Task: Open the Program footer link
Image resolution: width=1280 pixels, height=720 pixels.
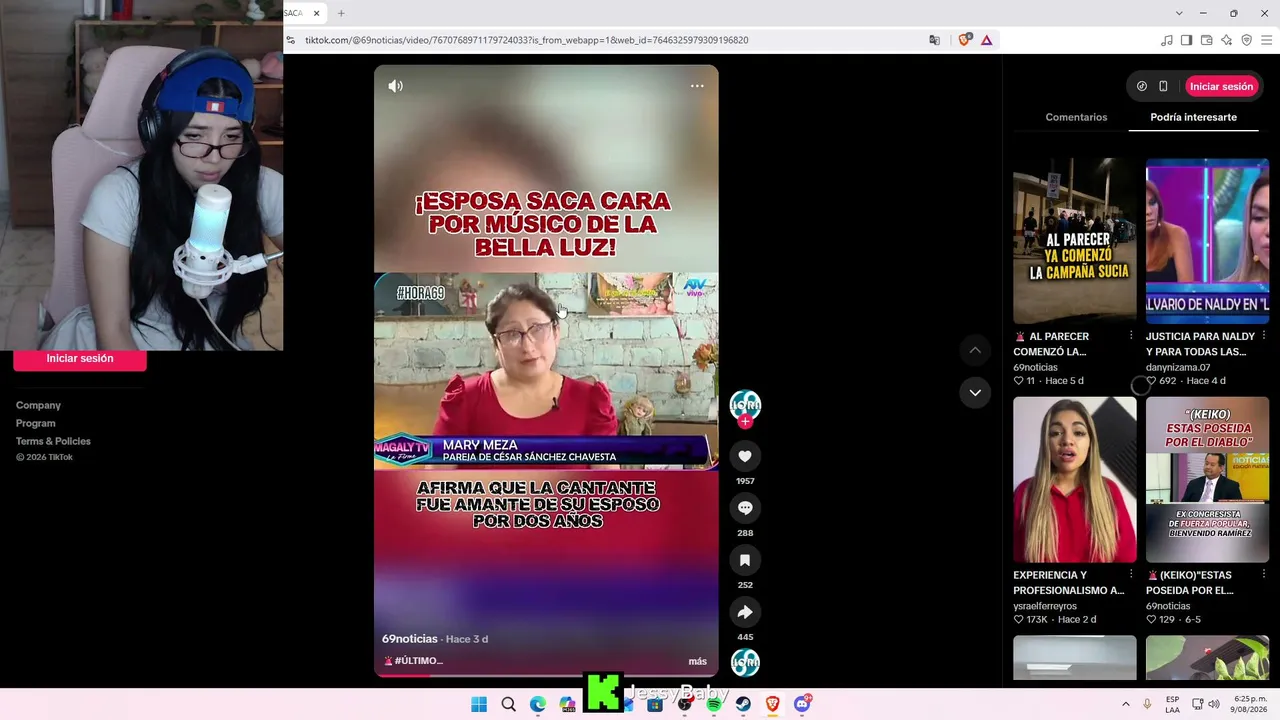Action: (x=35, y=423)
